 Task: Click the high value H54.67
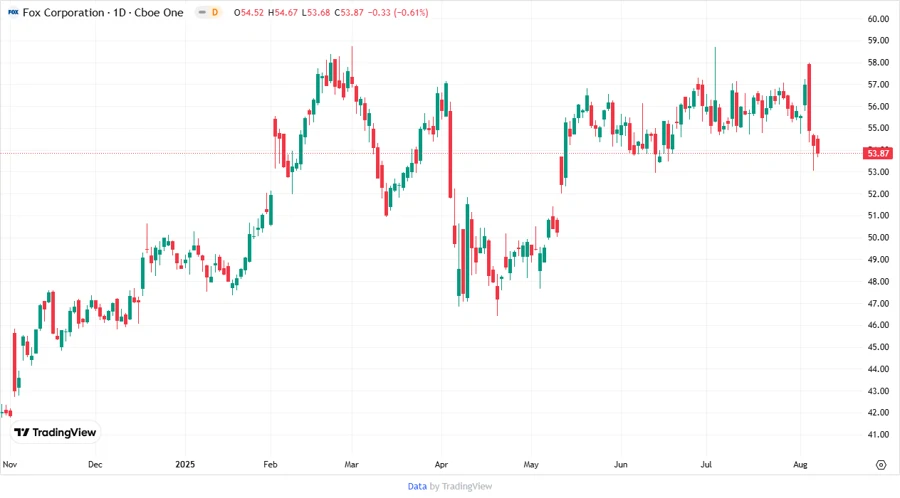(283, 12)
